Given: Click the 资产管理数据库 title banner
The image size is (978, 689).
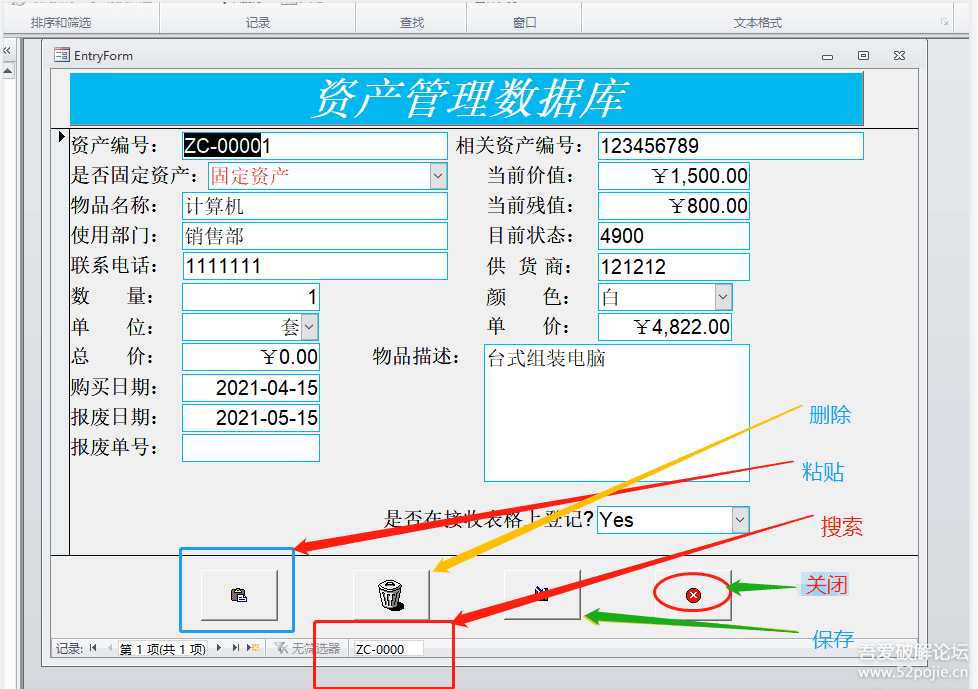Looking at the screenshot, I should coord(467,99).
